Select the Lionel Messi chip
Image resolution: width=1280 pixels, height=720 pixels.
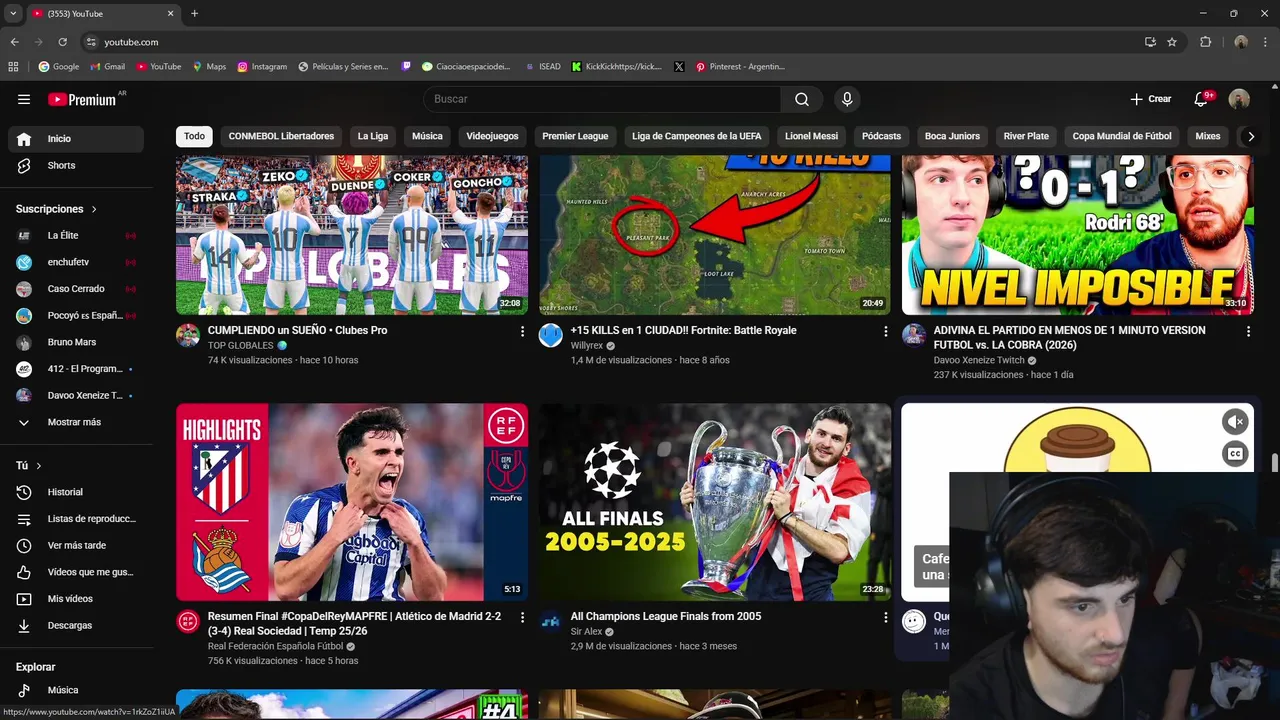tap(811, 136)
